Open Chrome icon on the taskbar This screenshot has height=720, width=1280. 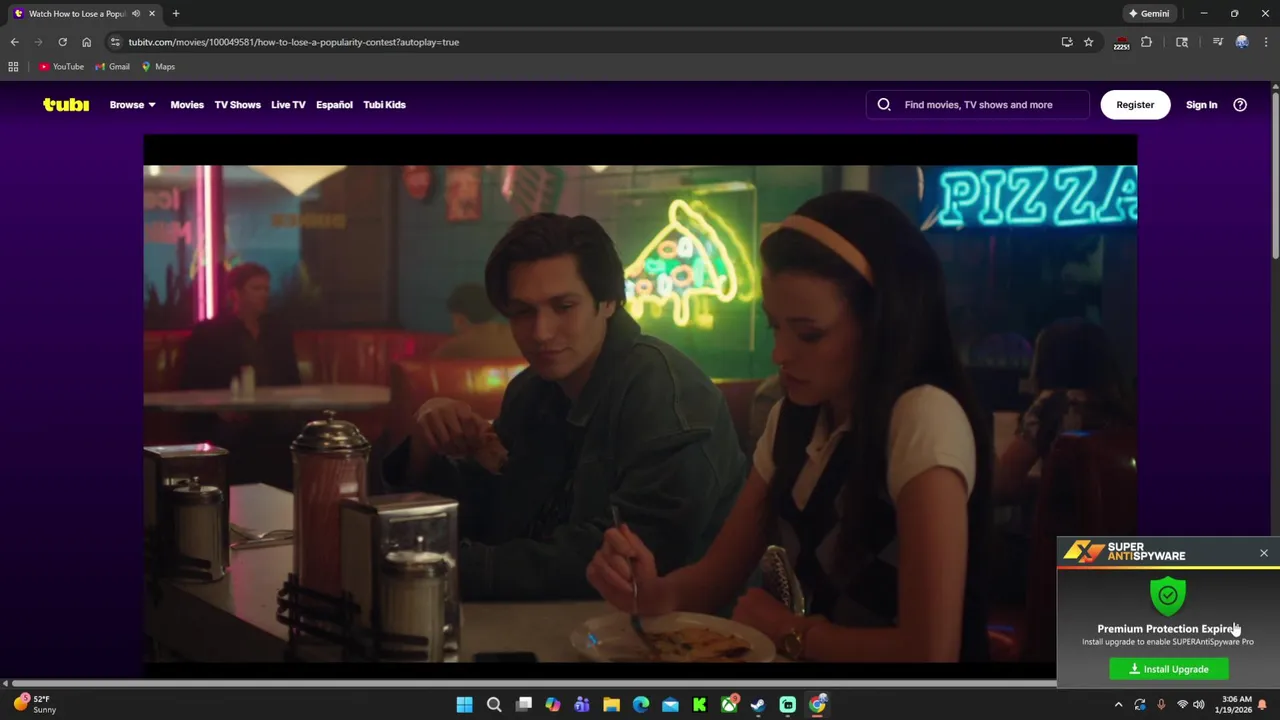click(817, 705)
